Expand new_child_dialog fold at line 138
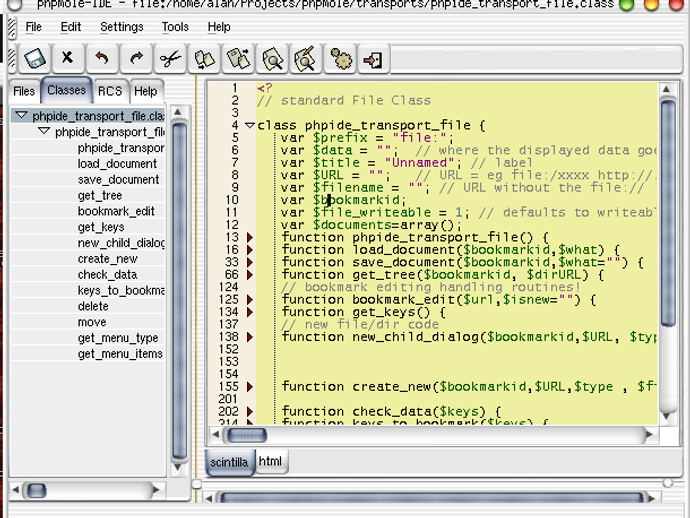The height and width of the screenshot is (518, 690). click(250, 337)
